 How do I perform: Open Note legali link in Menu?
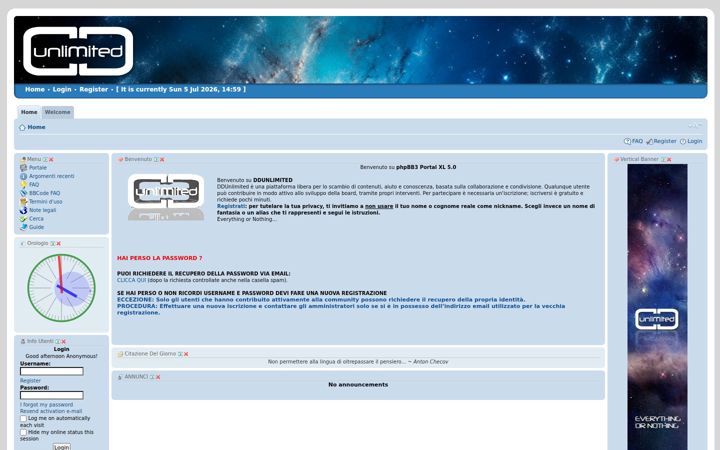tap(43, 210)
